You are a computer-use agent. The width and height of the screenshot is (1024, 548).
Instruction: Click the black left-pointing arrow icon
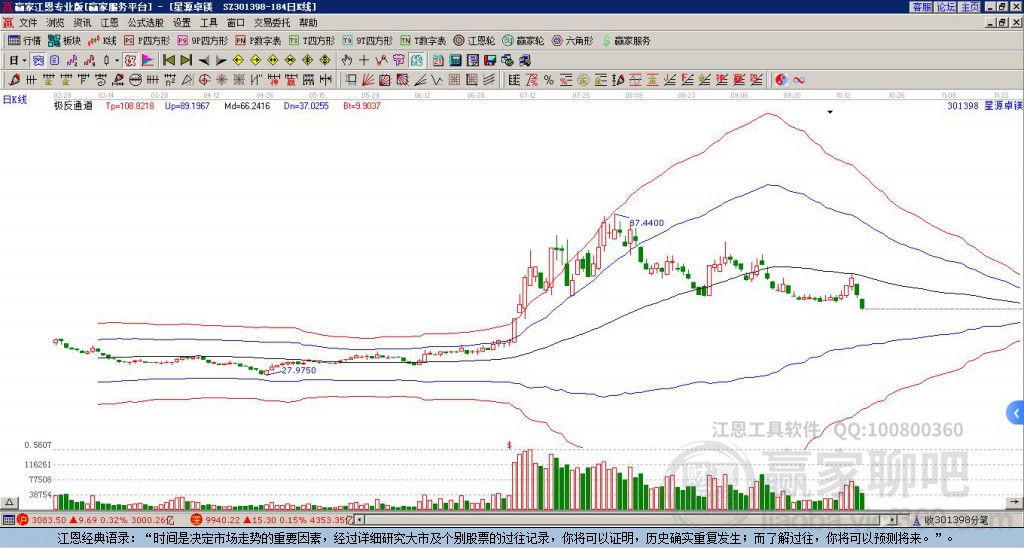[x=204, y=61]
